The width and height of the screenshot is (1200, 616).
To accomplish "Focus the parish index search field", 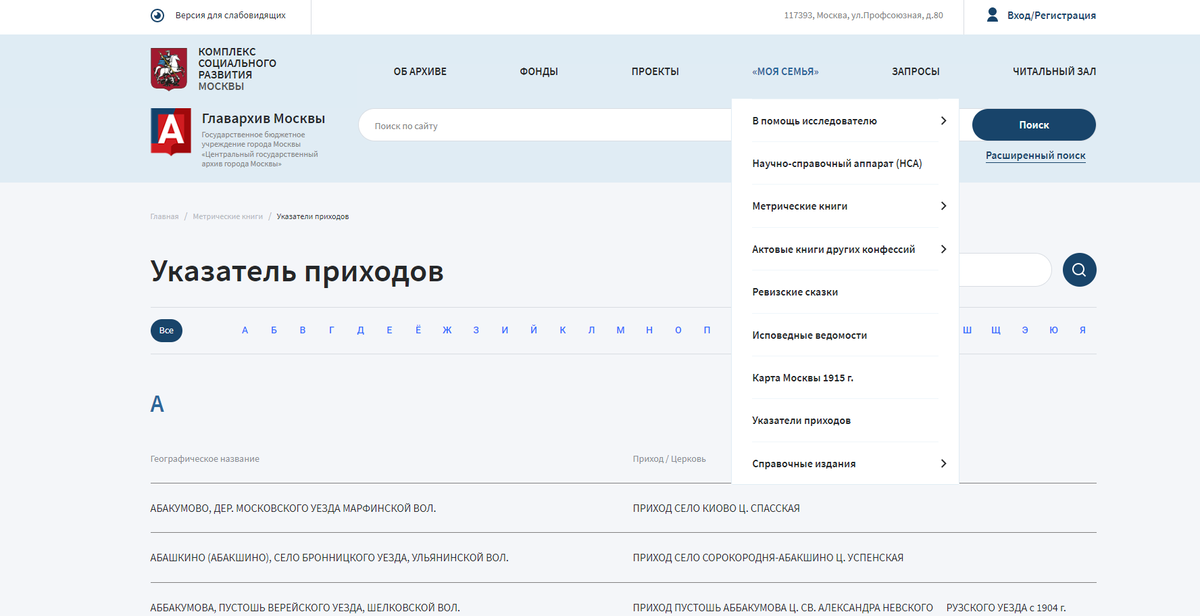I will click(x=1005, y=270).
